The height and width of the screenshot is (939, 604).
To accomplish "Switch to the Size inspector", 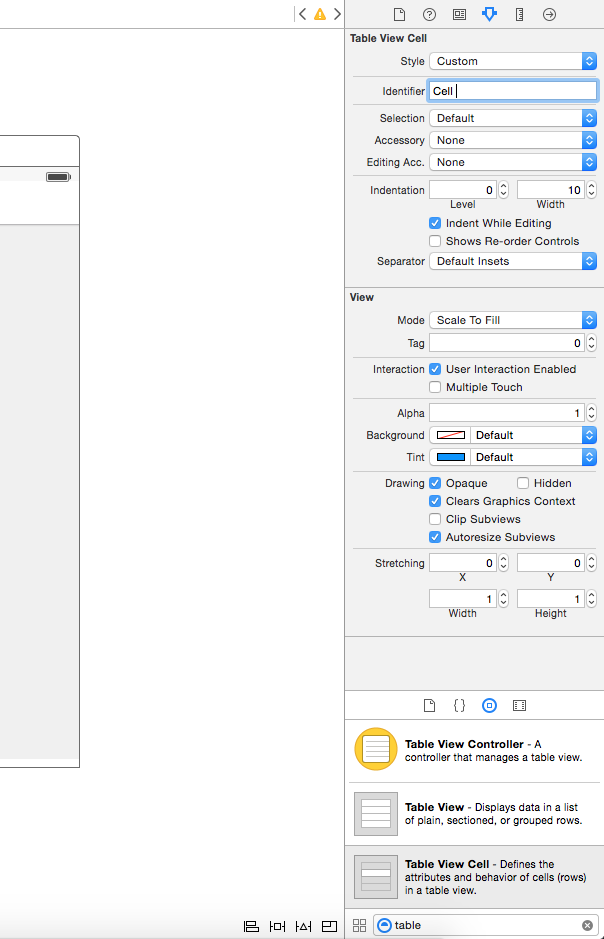I will pyautogui.click(x=519, y=15).
